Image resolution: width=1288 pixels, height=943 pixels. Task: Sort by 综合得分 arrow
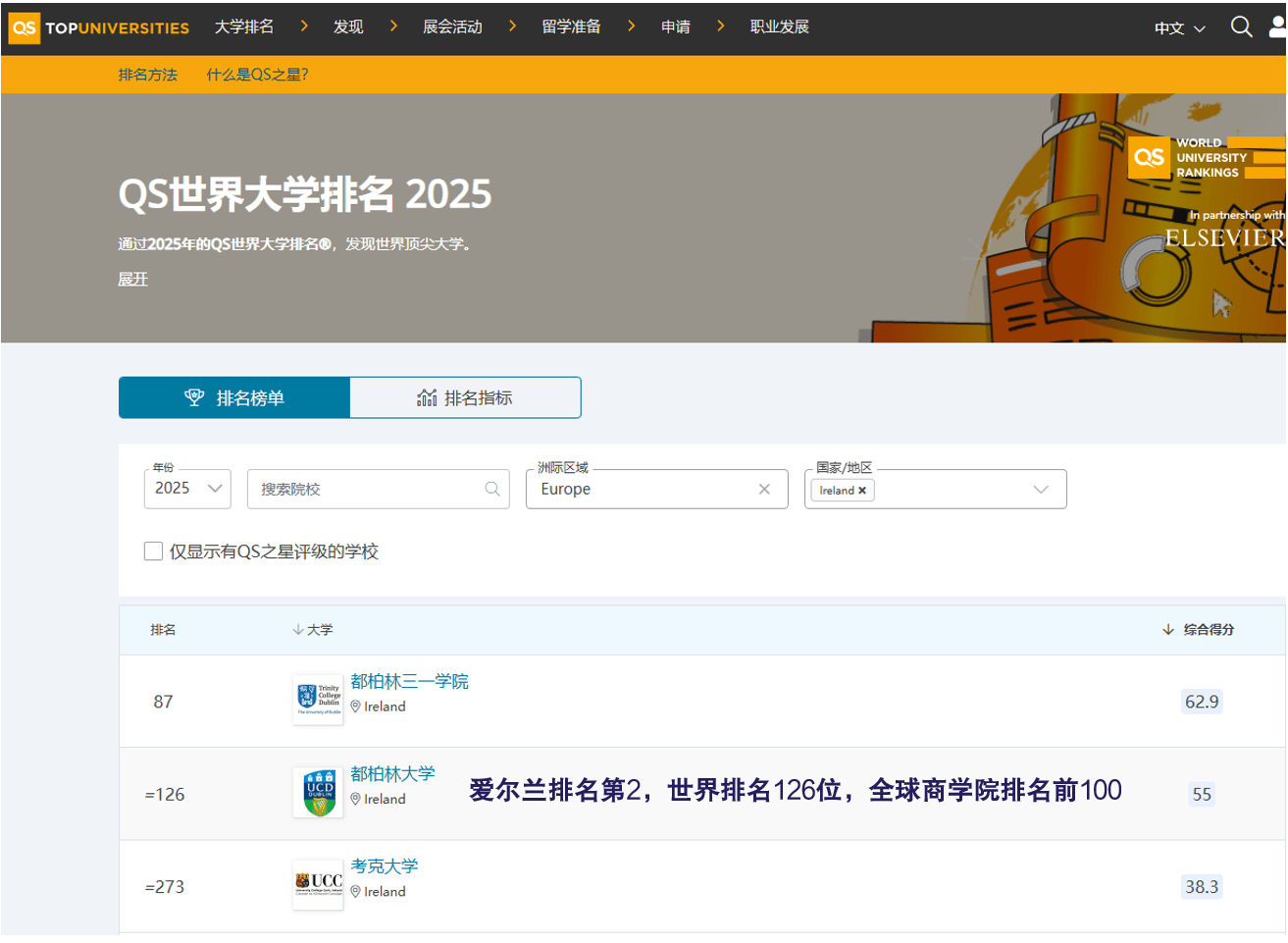pyautogui.click(x=1167, y=630)
